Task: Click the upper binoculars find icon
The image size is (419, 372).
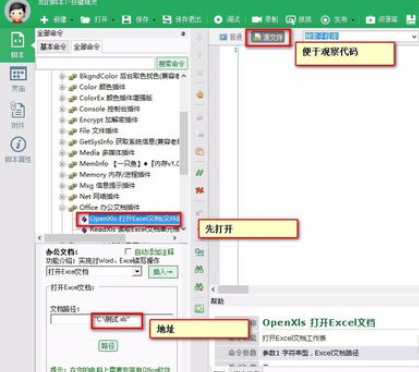Action: 199,269
